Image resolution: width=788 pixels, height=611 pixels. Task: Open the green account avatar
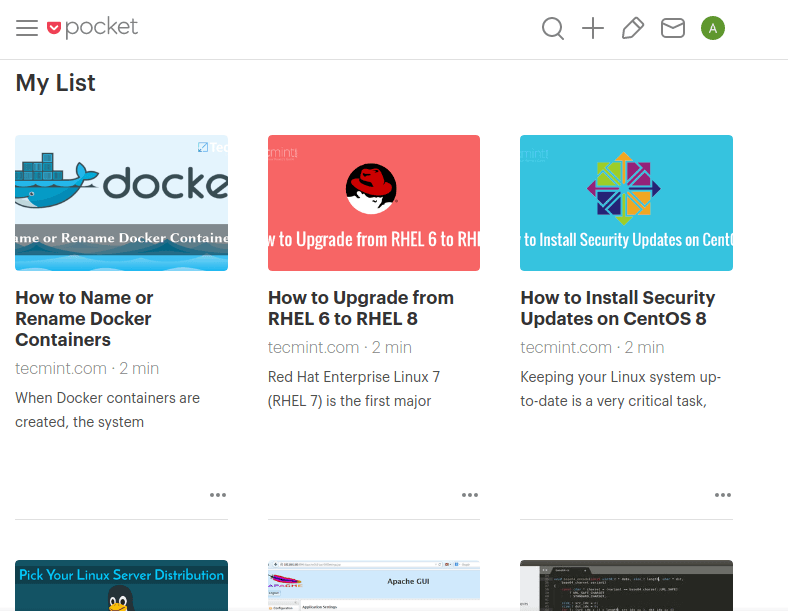click(713, 28)
